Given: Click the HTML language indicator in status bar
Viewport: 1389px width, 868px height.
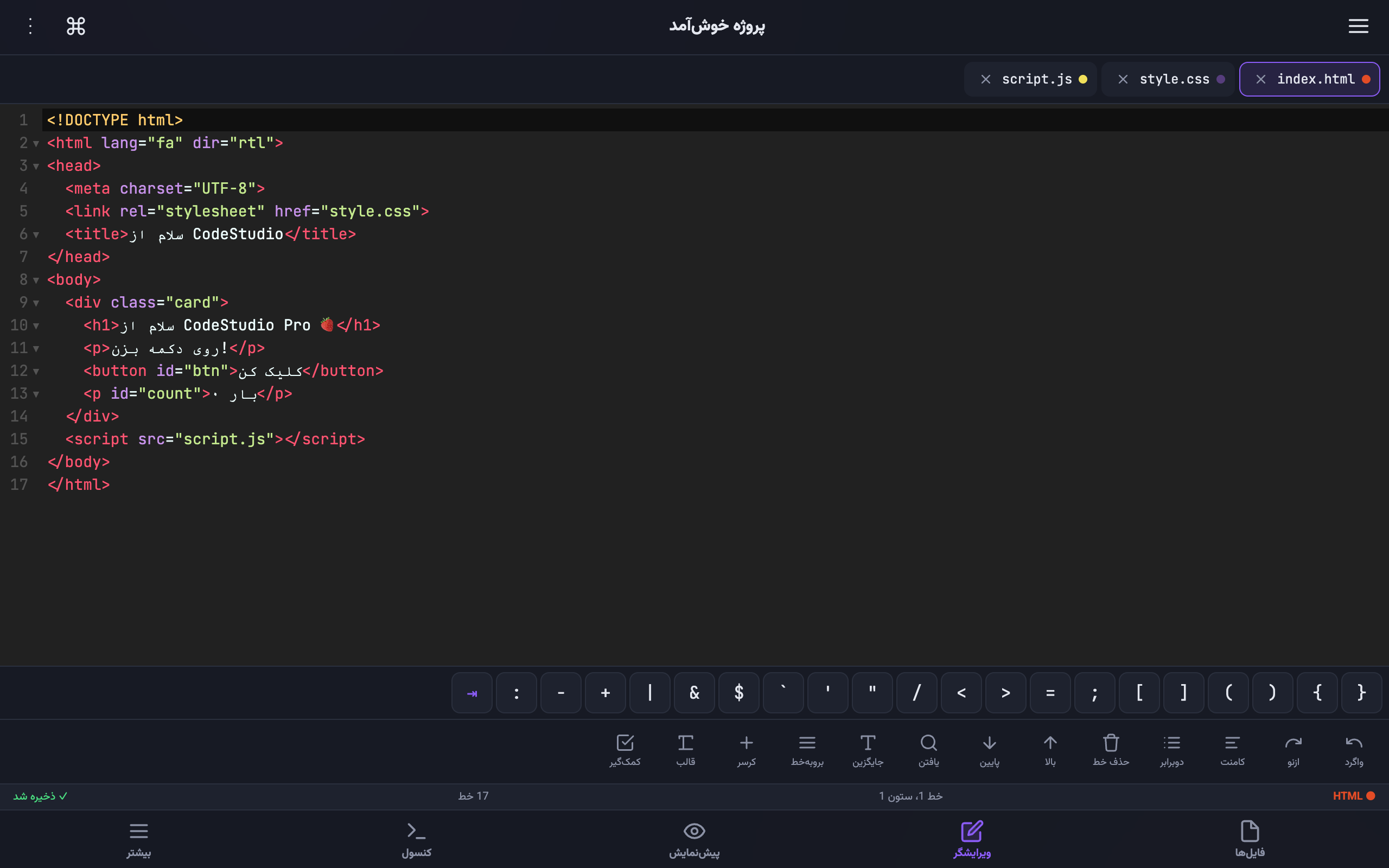Looking at the screenshot, I should pos(1353,796).
